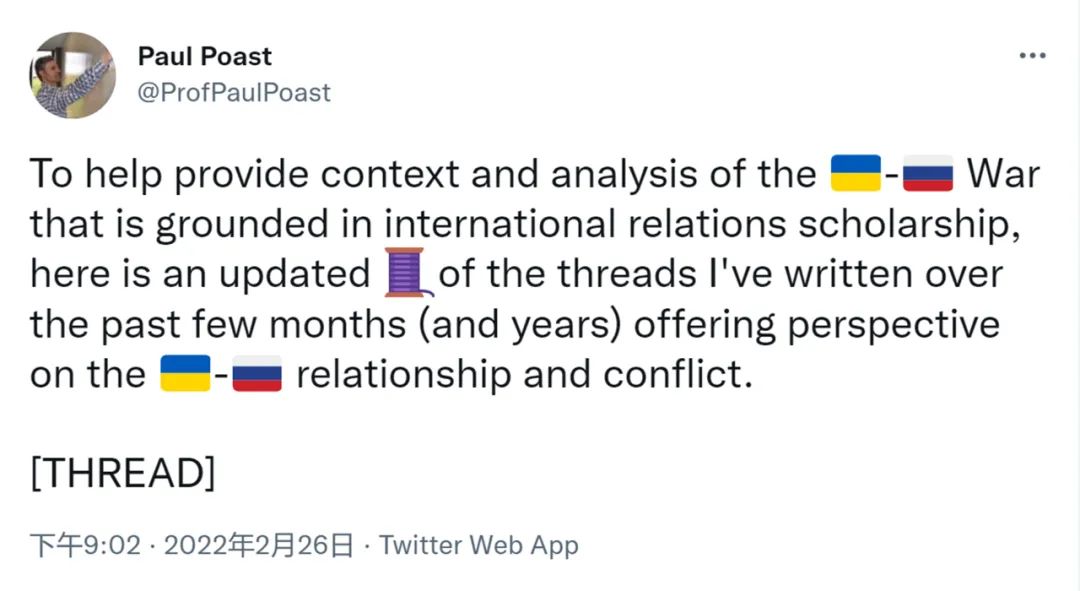Open the Paul Poast display name link
Image resolution: width=1080 pixels, height=591 pixels.
pos(205,57)
